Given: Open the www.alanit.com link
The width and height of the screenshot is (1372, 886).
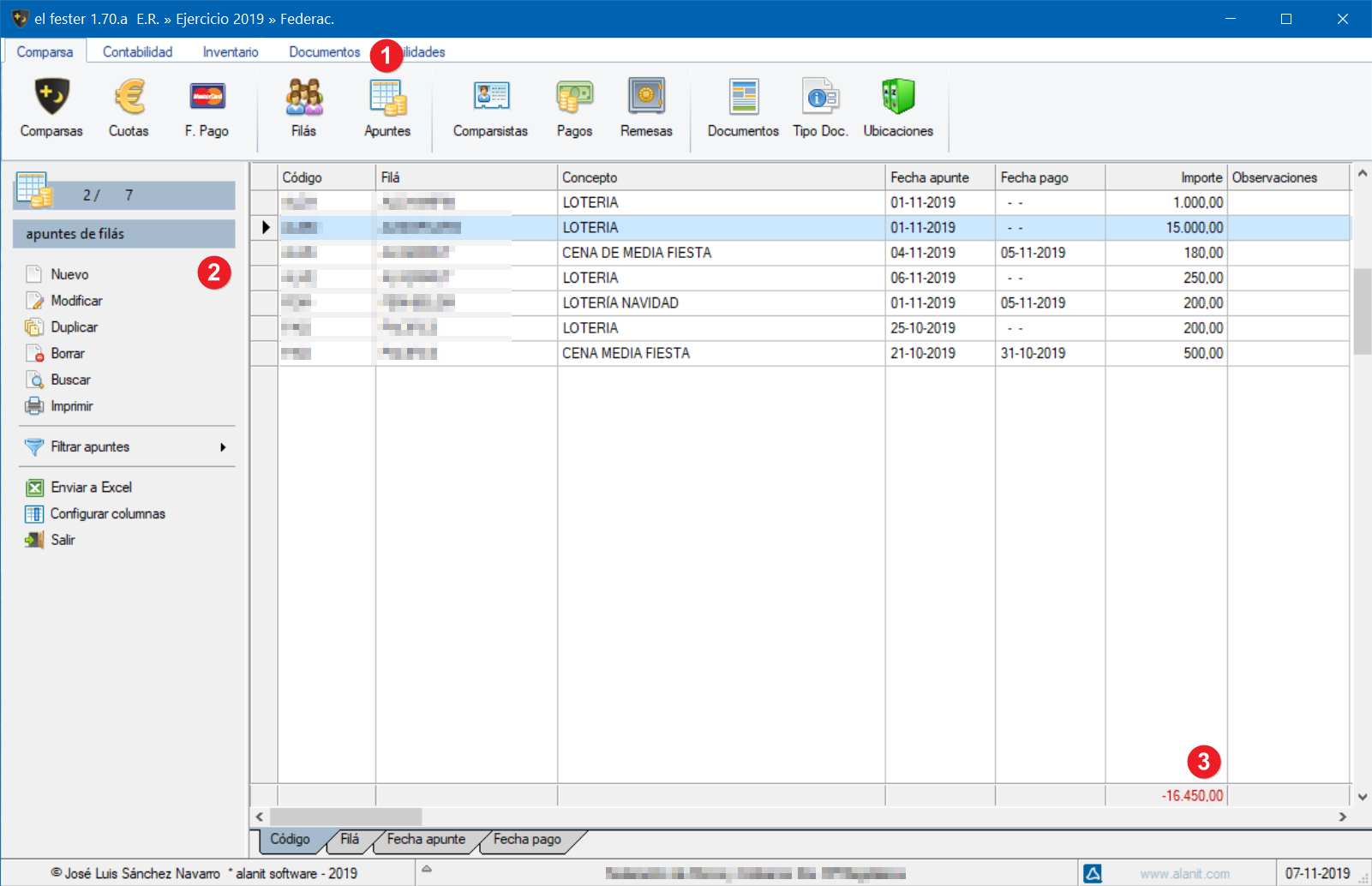Looking at the screenshot, I should click(1184, 874).
